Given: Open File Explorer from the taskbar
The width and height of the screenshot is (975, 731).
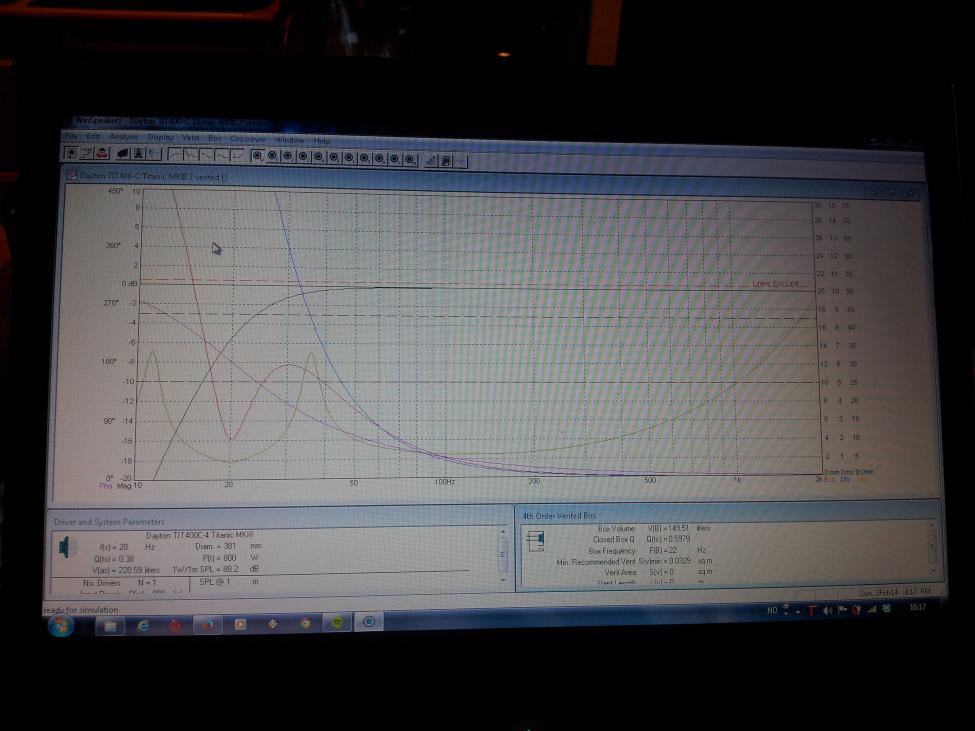Looking at the screenshot, I should pos(110,626).
